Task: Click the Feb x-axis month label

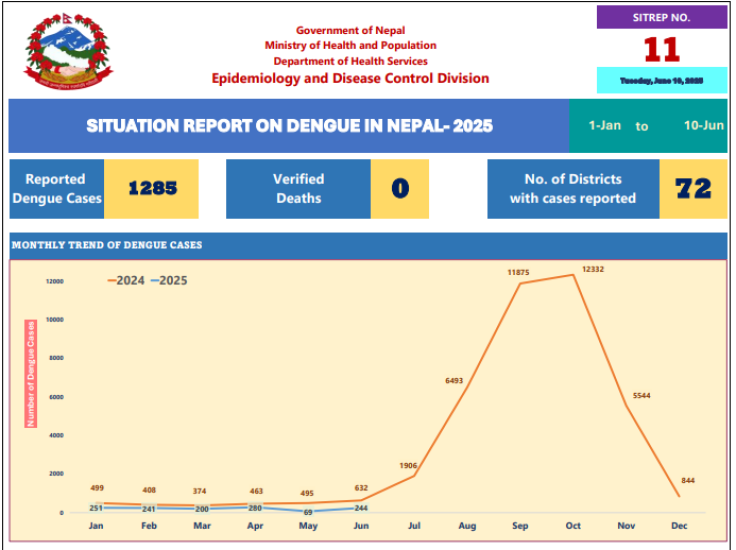Action: pos(149,526)
